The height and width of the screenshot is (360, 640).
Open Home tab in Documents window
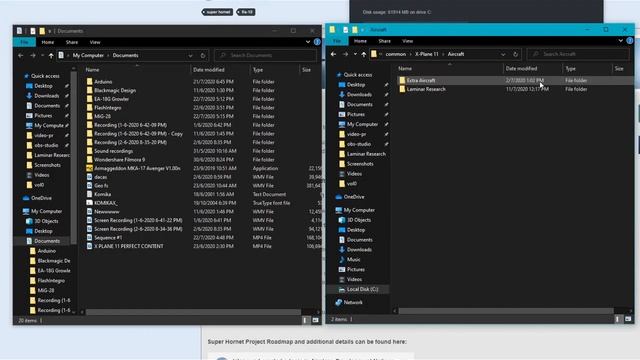tap(48, 42)
